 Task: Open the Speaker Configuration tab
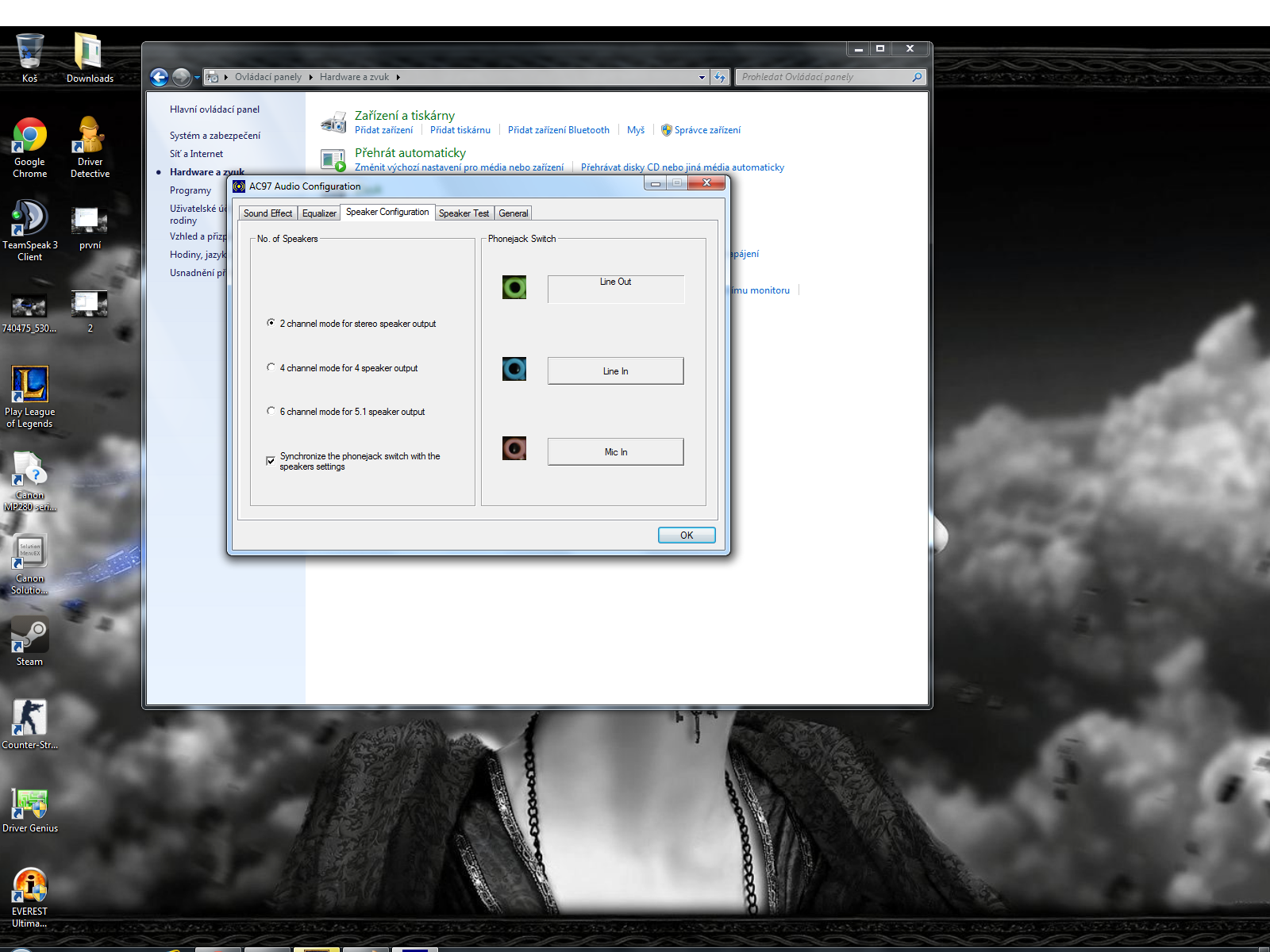coord(387,212)
